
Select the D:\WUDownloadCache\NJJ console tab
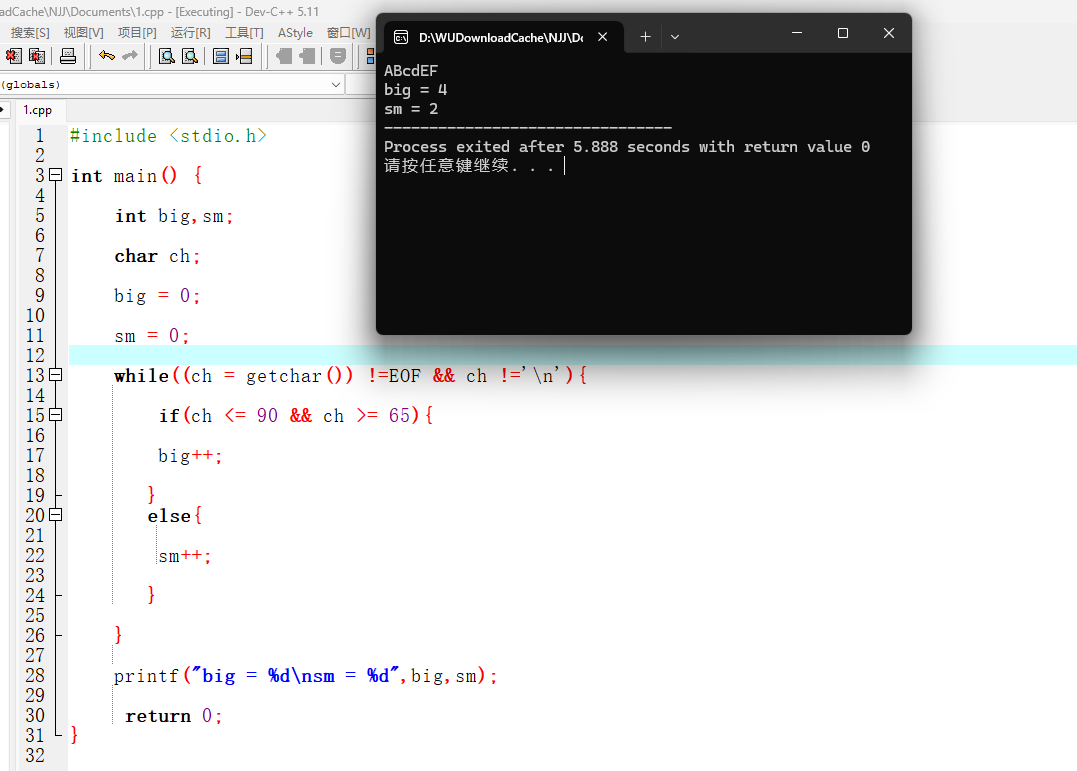click(501, 37)
